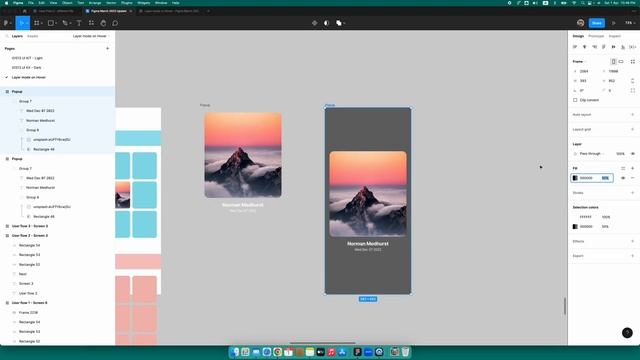Click the Share button

(x=596, y=23)
